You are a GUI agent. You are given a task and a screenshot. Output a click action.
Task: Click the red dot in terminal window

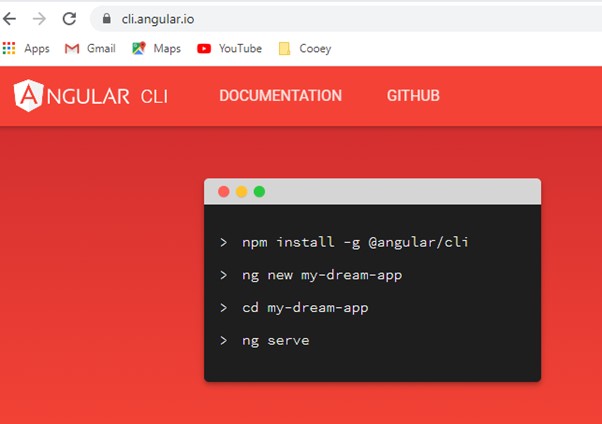224,192
